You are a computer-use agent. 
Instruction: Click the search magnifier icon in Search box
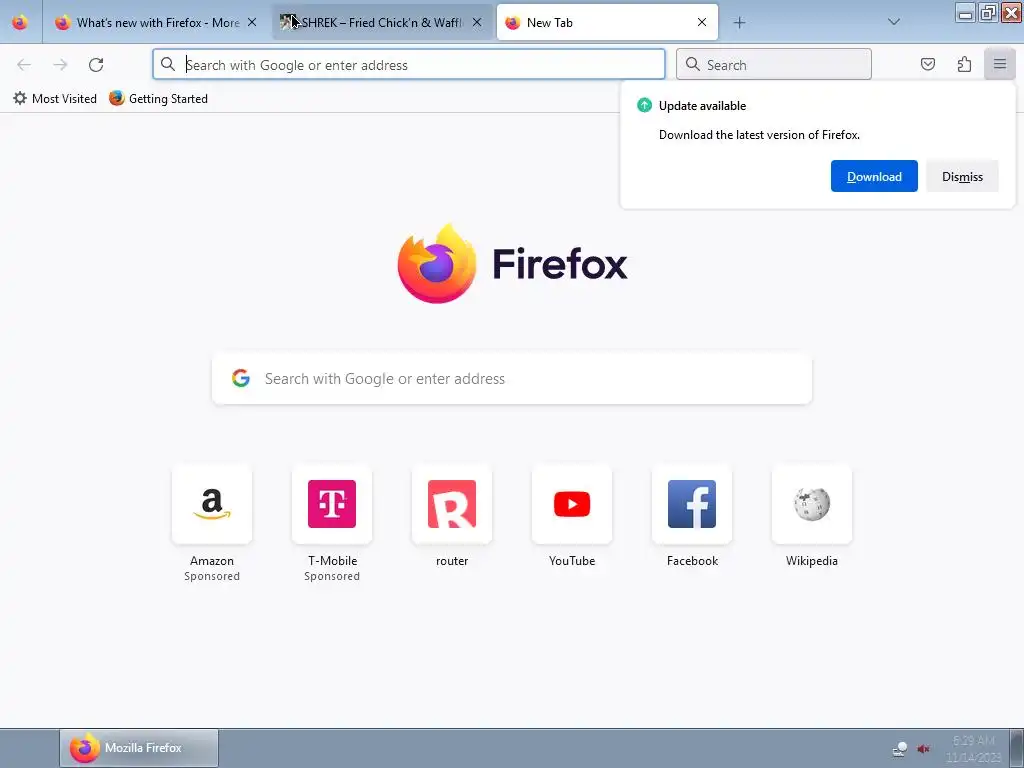pyautogui.click(x=693, y=65)
